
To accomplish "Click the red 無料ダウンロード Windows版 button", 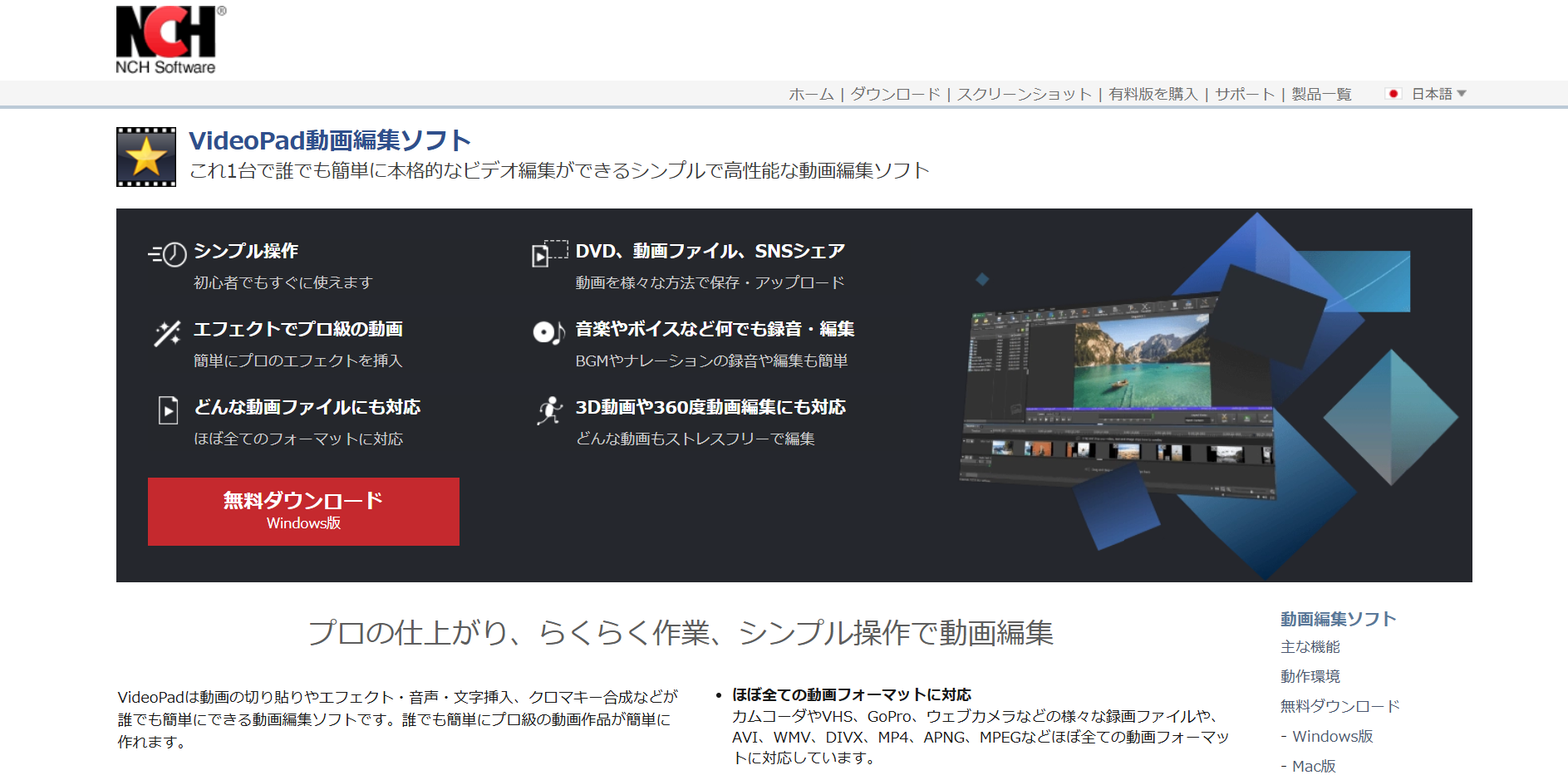I will pos(303,512).
